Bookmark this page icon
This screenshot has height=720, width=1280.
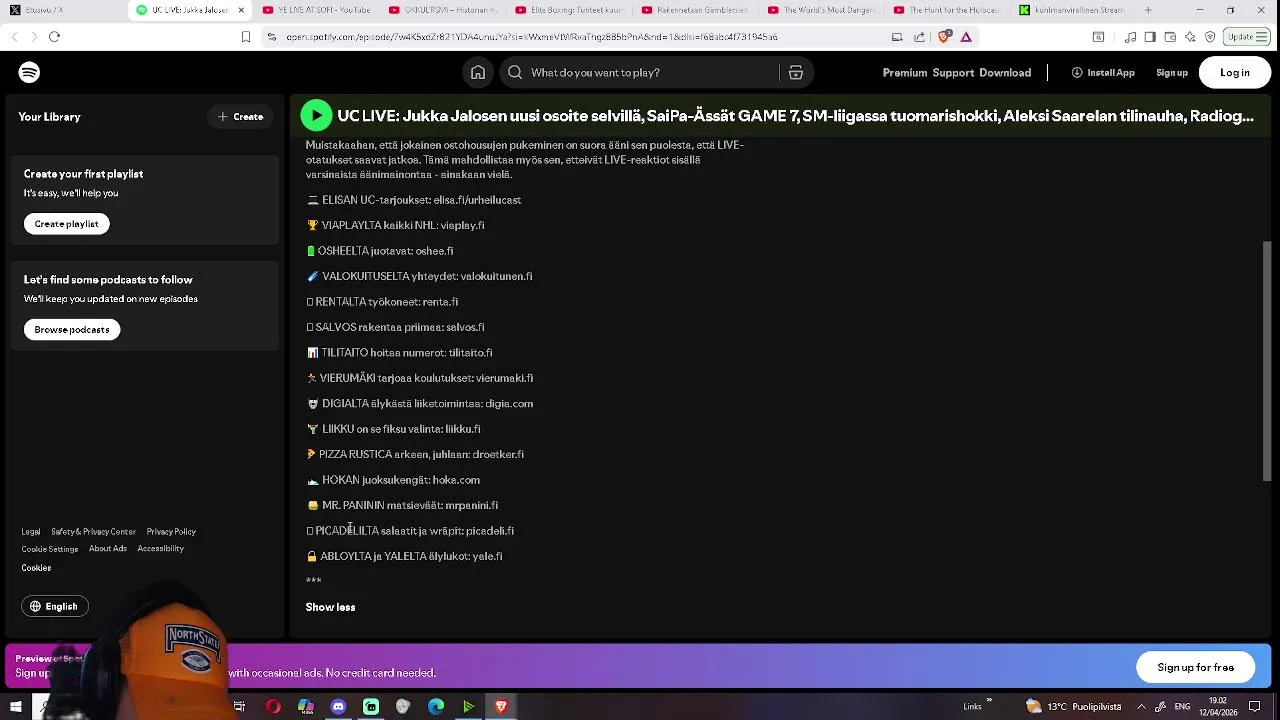[246, 37]
